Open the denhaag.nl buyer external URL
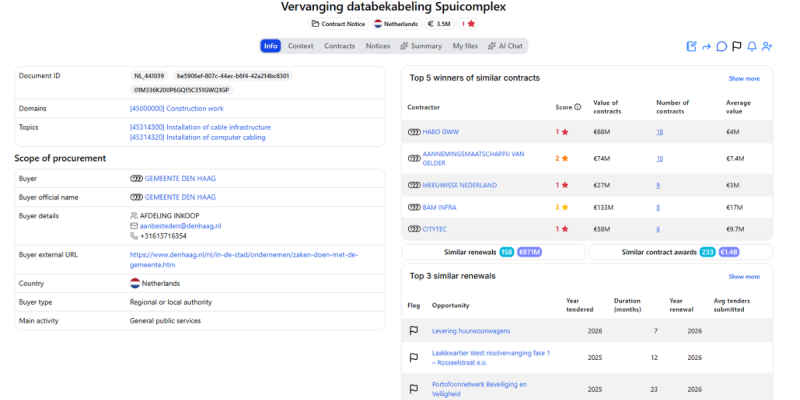Image resolution: width=800 pixels, height=400 pixels. coord(244,259)
